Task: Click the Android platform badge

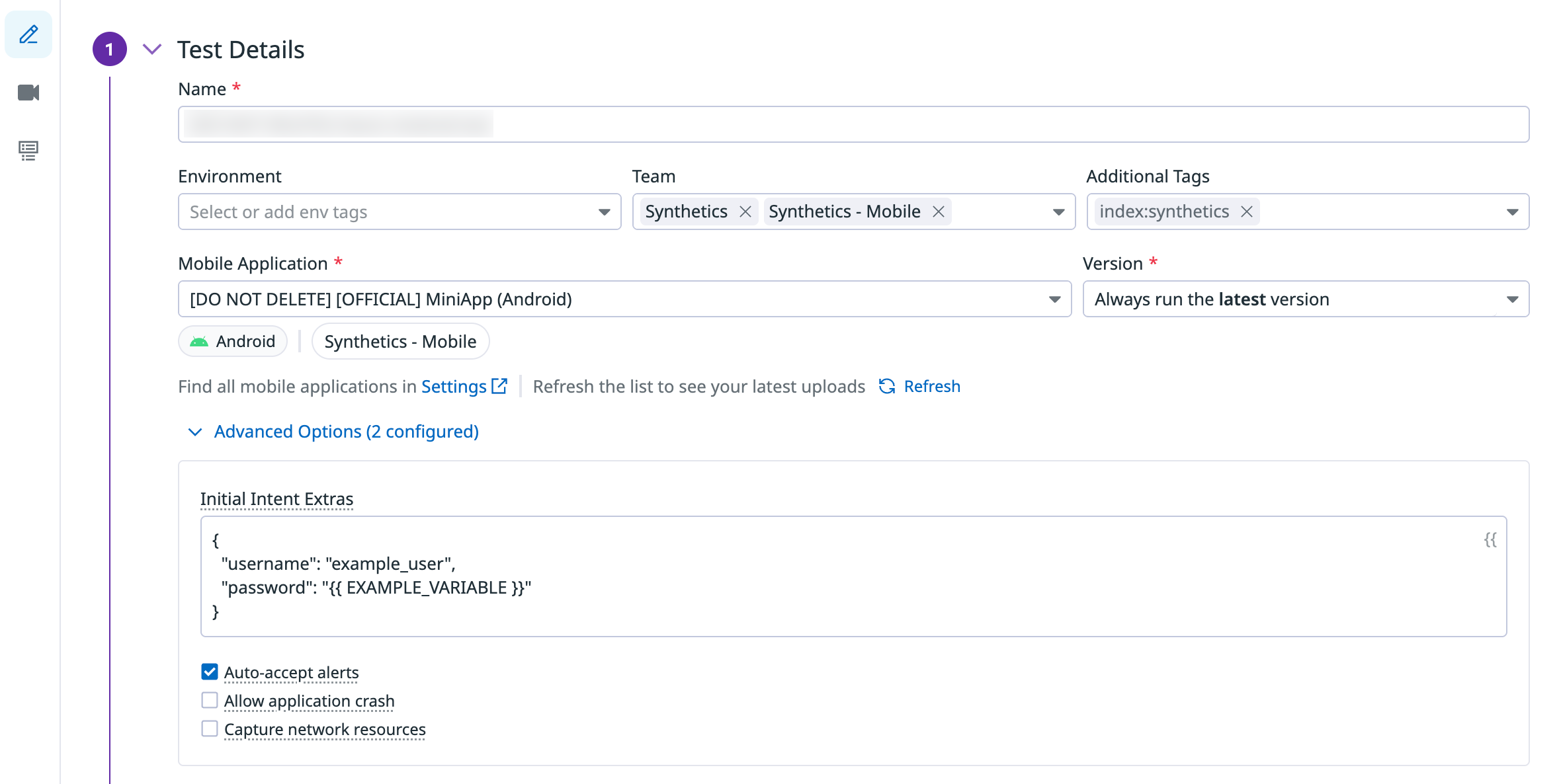Action: coord(233,341)
